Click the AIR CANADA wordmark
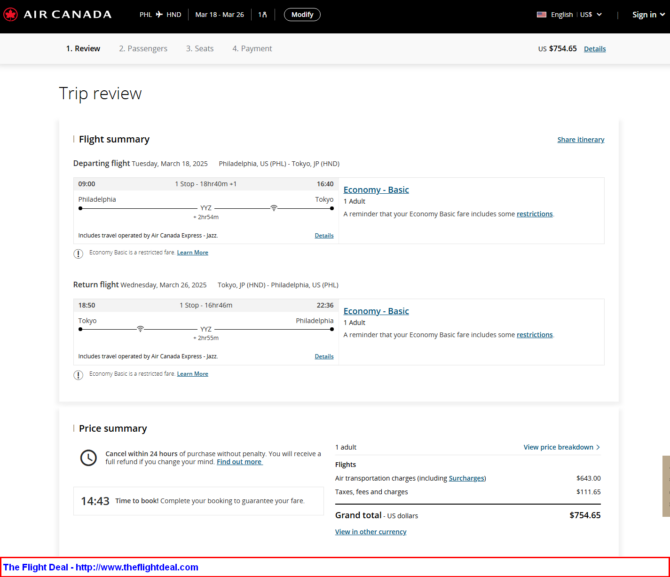 click(x=68, y=15)
